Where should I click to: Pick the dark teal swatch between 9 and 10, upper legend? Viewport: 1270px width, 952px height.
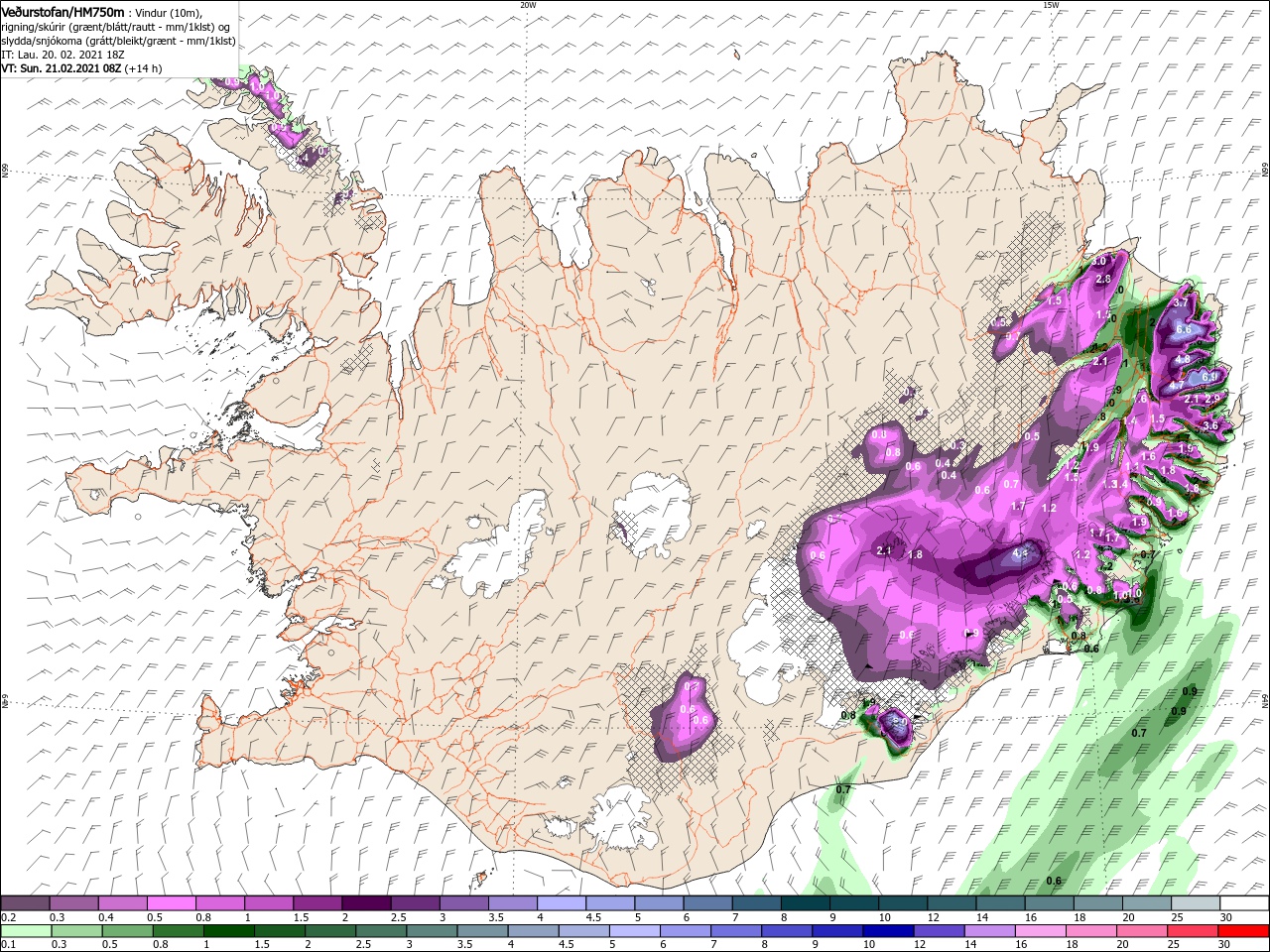tap(854, 903)
